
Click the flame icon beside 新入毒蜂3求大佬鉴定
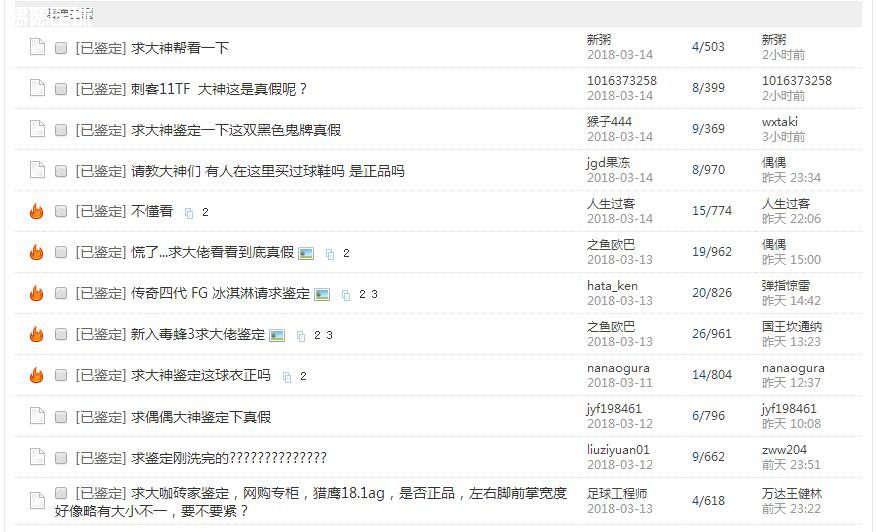click(37, 334)
